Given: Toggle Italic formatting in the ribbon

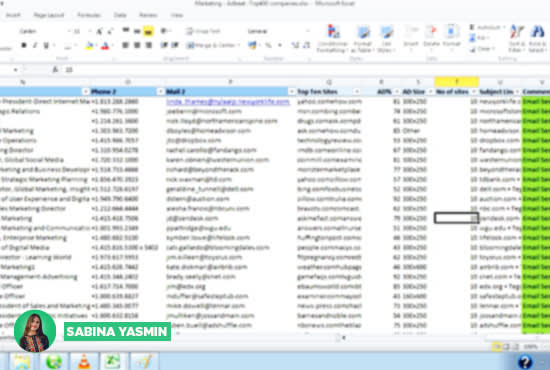Looking at the screenshot, I should (35, 45).
